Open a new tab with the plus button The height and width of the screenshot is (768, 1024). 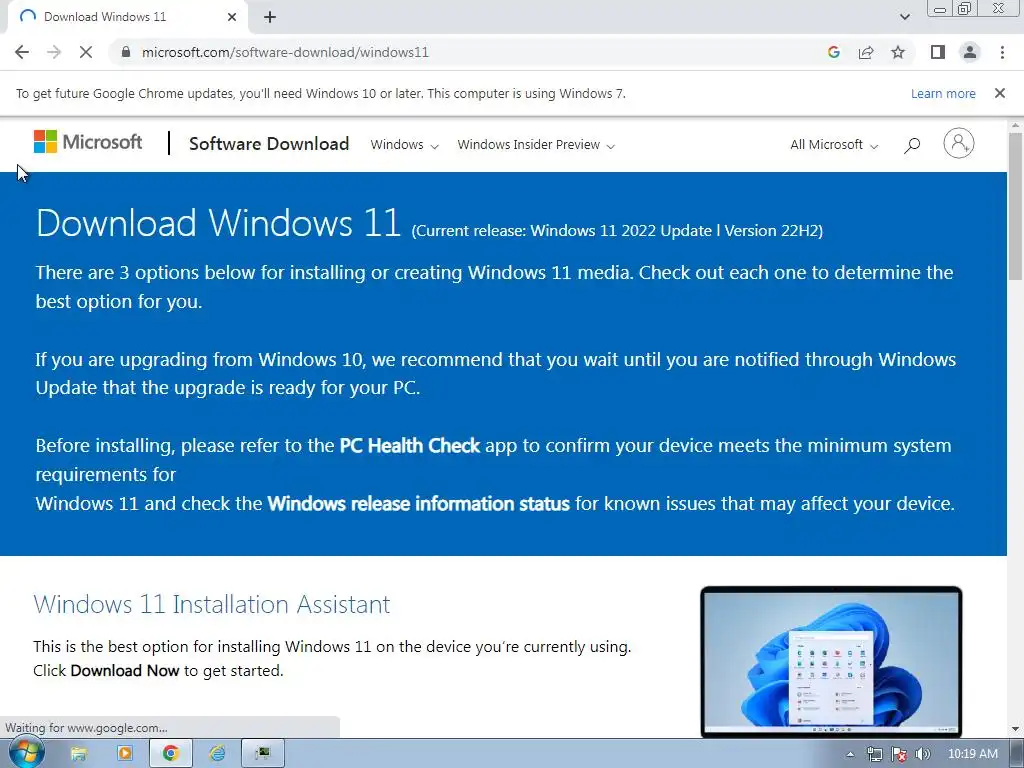point(270,17)
